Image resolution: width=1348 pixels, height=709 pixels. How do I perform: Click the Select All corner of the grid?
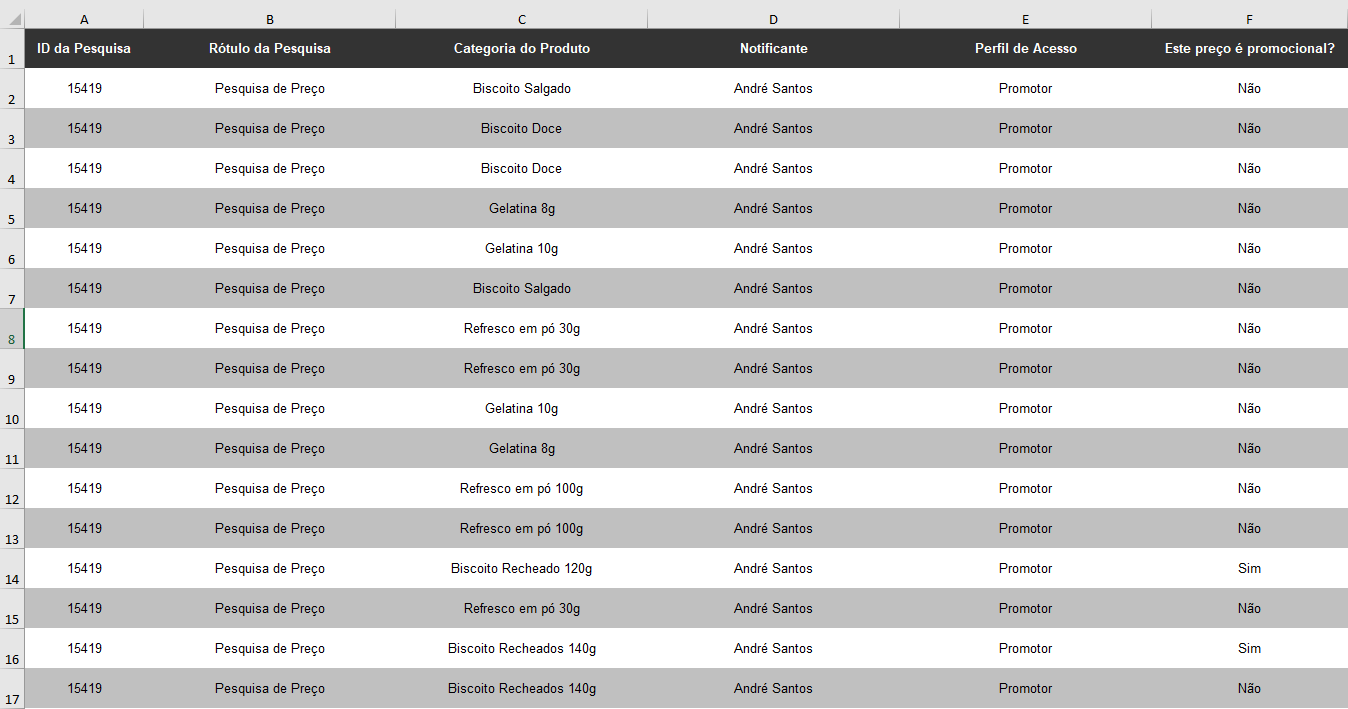point(11,19)
